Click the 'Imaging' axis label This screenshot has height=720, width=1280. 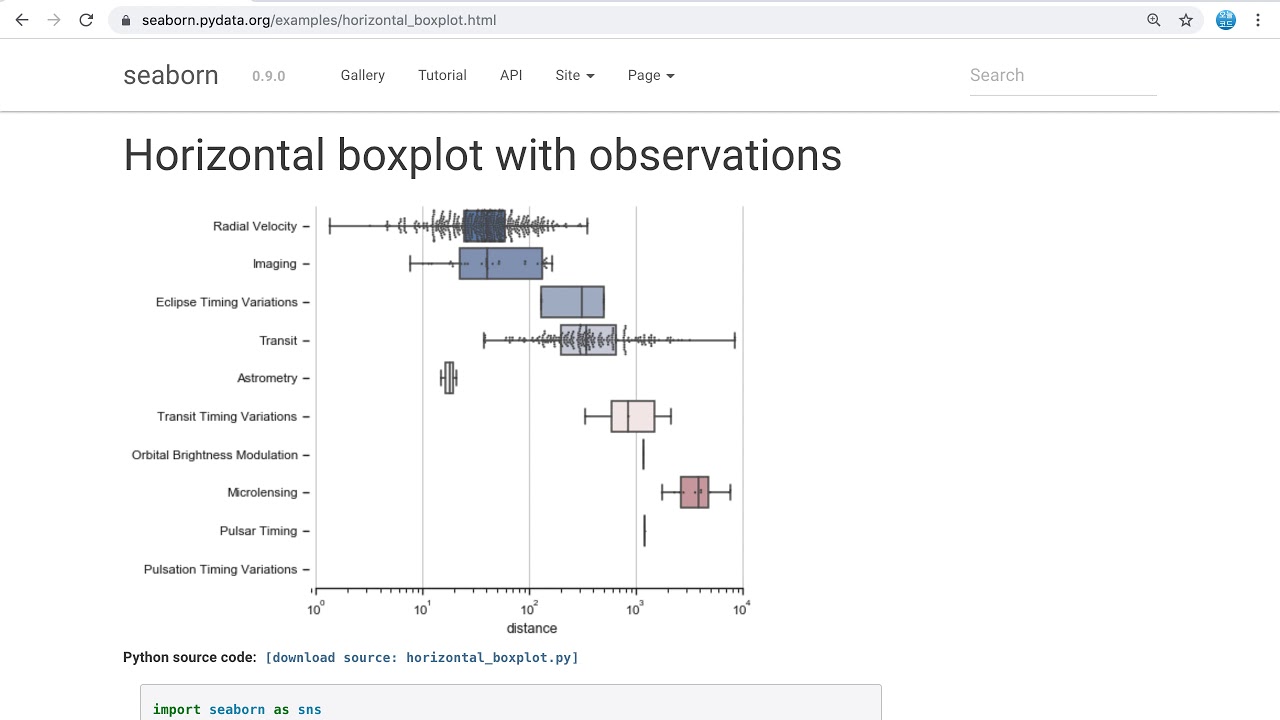tap(275, 264)
